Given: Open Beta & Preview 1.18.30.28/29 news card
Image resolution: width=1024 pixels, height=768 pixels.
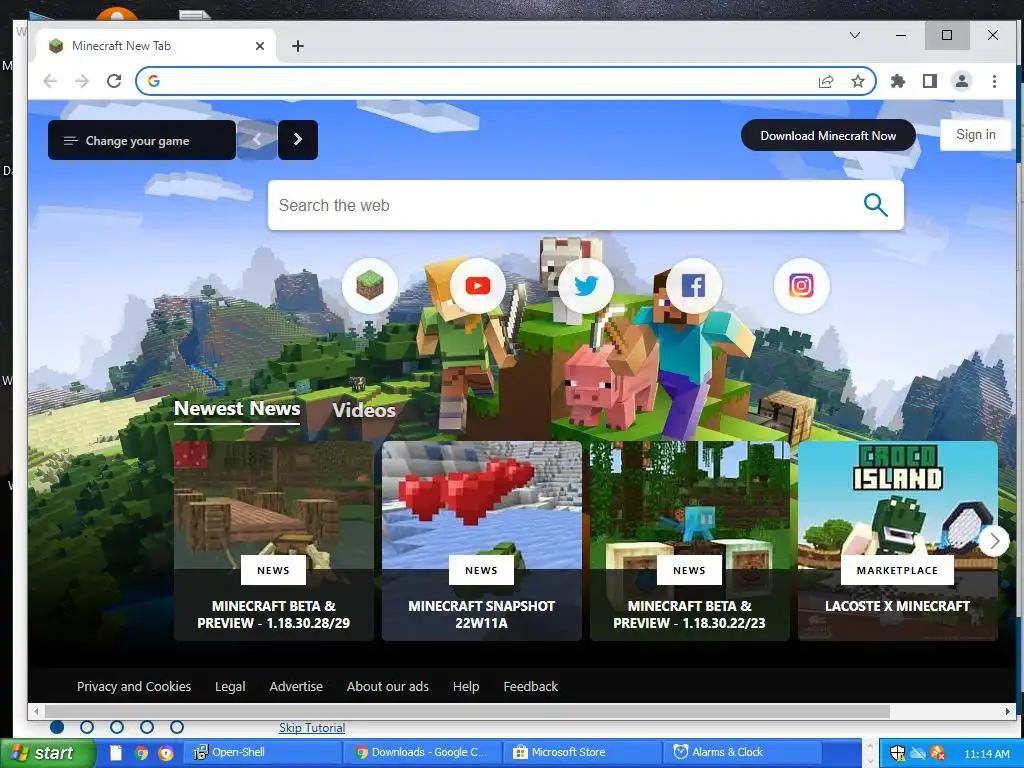Looking at the screenshot, I should (274, 541).
